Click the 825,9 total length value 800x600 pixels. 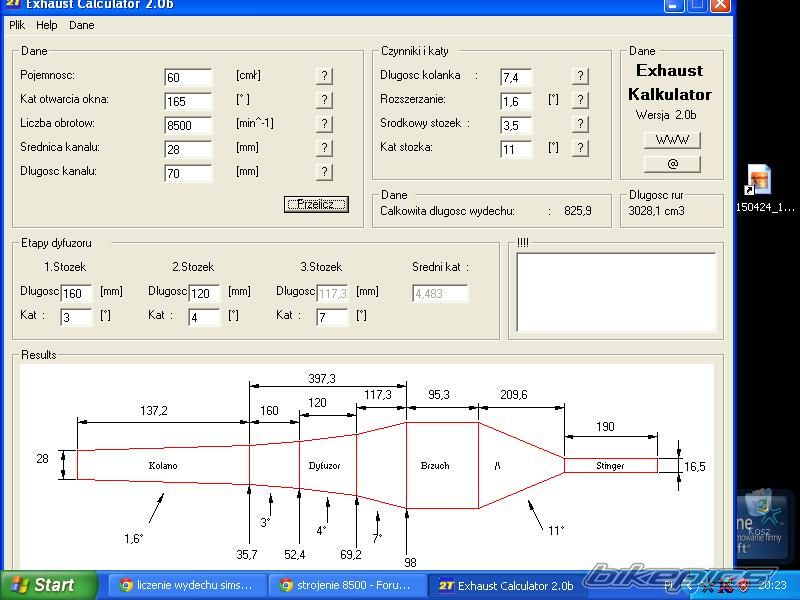pyautogui.click(x=578, y=211)
